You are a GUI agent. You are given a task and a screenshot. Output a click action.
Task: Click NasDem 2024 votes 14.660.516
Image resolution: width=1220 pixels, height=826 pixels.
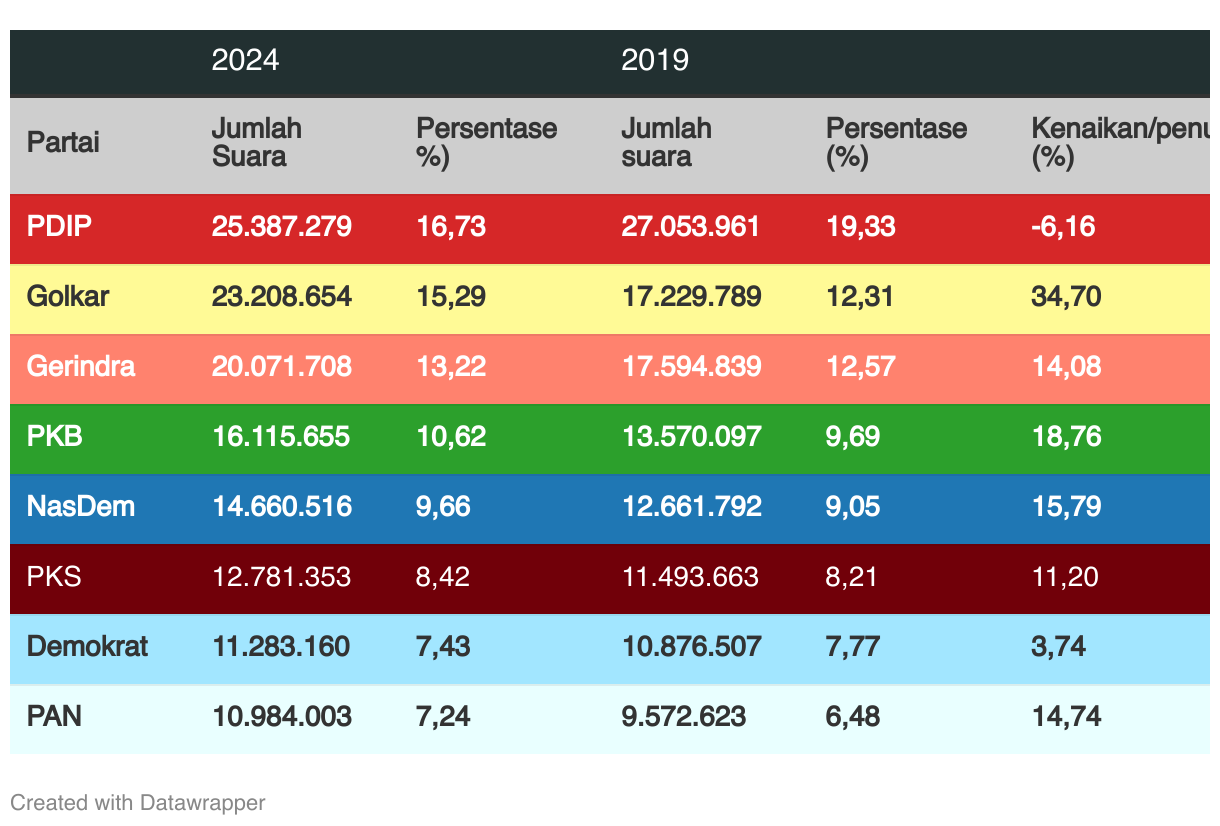[x=282, y=506]
